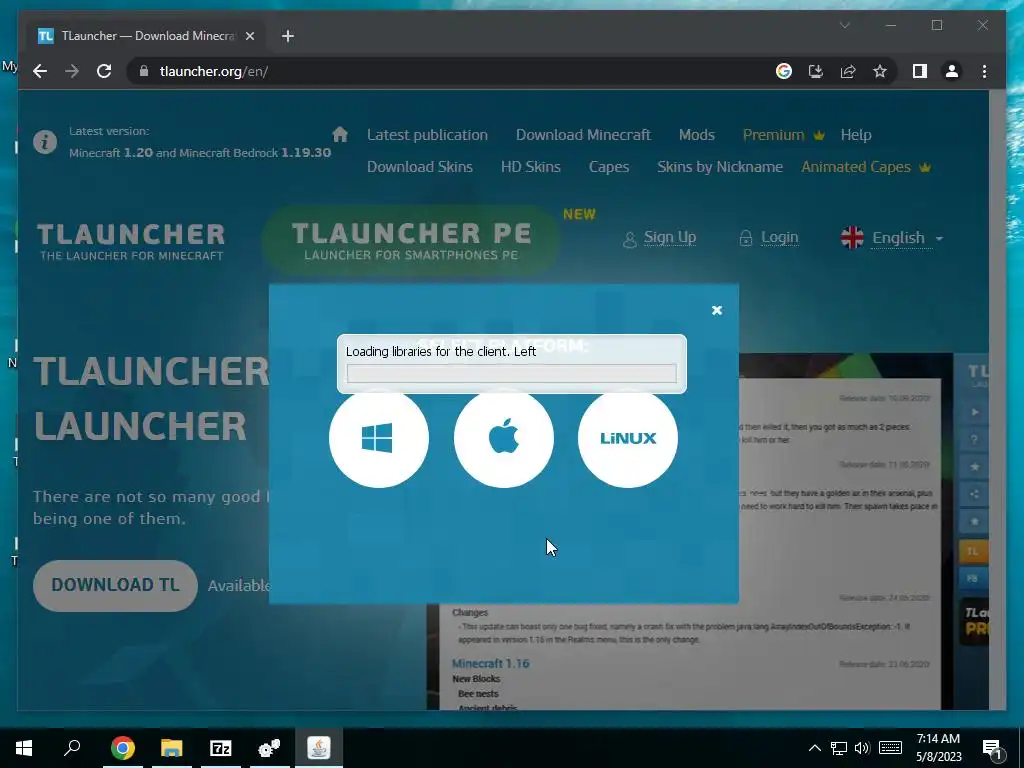Go back in the browser
Screen dimensions: 1024x768
(x=40, y=71)
